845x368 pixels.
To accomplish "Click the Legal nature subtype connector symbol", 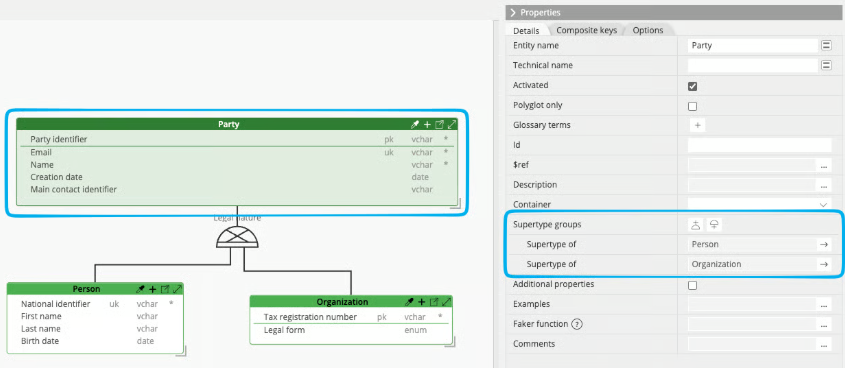I will point(237,238).
